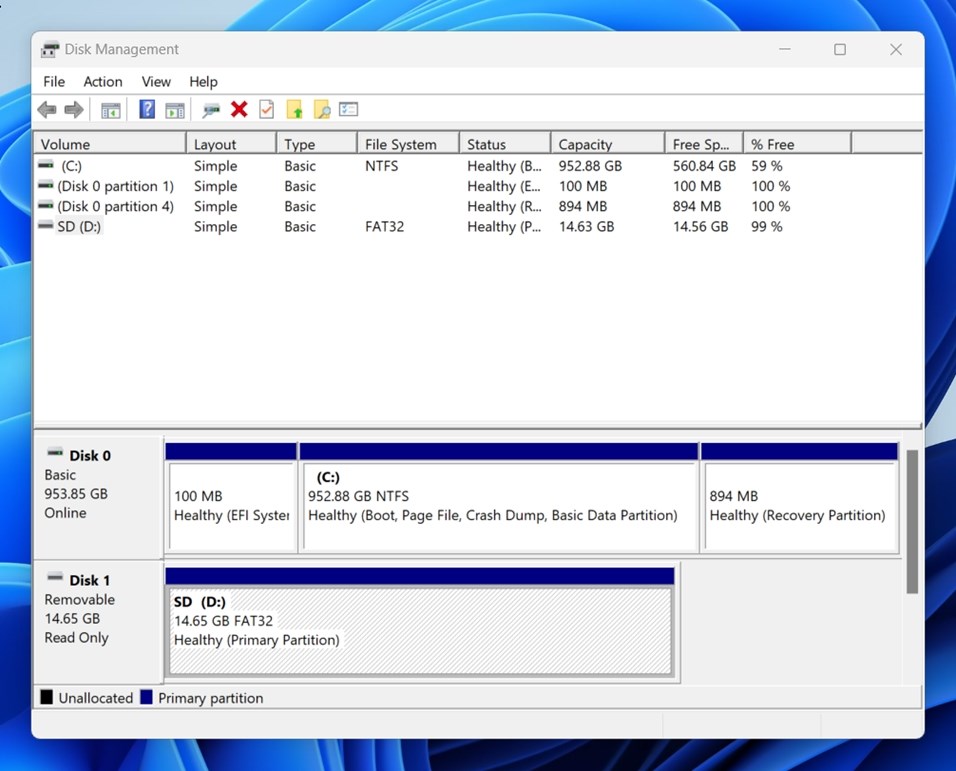
Task: Click the disk rescan magnifier icon
Action: [211, 109]
